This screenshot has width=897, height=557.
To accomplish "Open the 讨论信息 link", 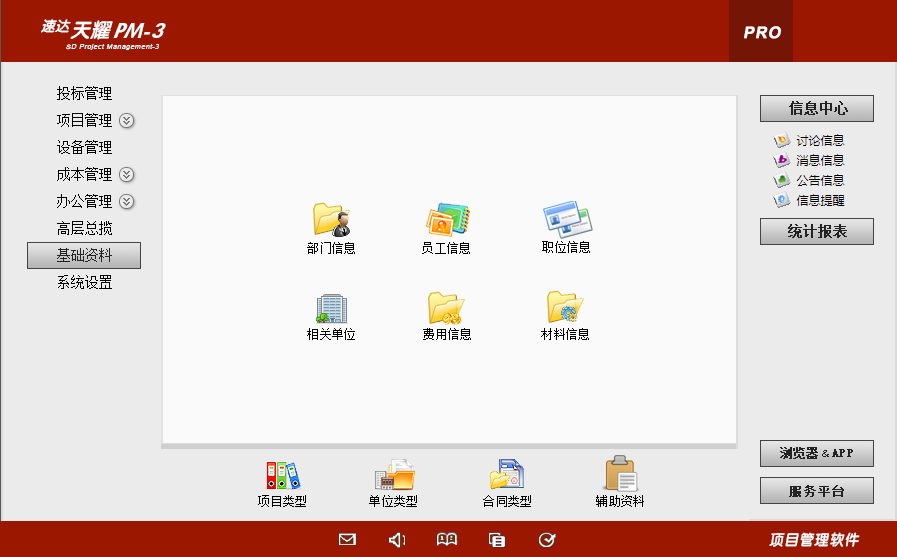I will coord(819,141).
